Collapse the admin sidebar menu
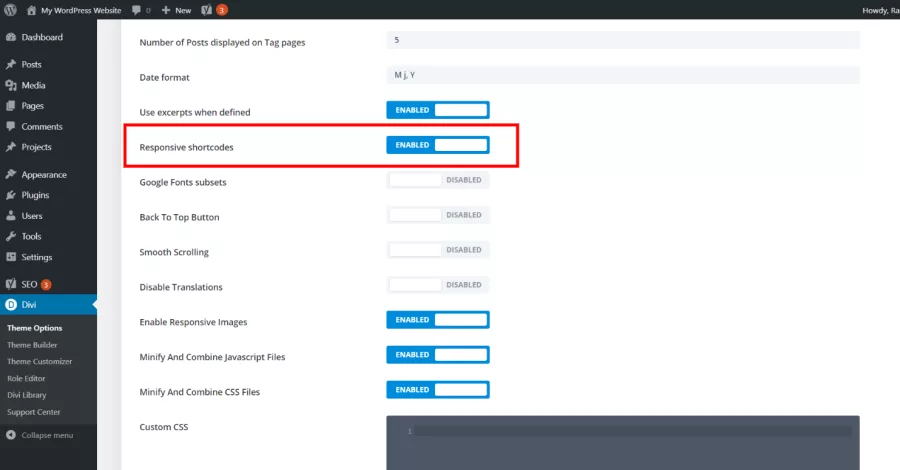 (47, 435)
